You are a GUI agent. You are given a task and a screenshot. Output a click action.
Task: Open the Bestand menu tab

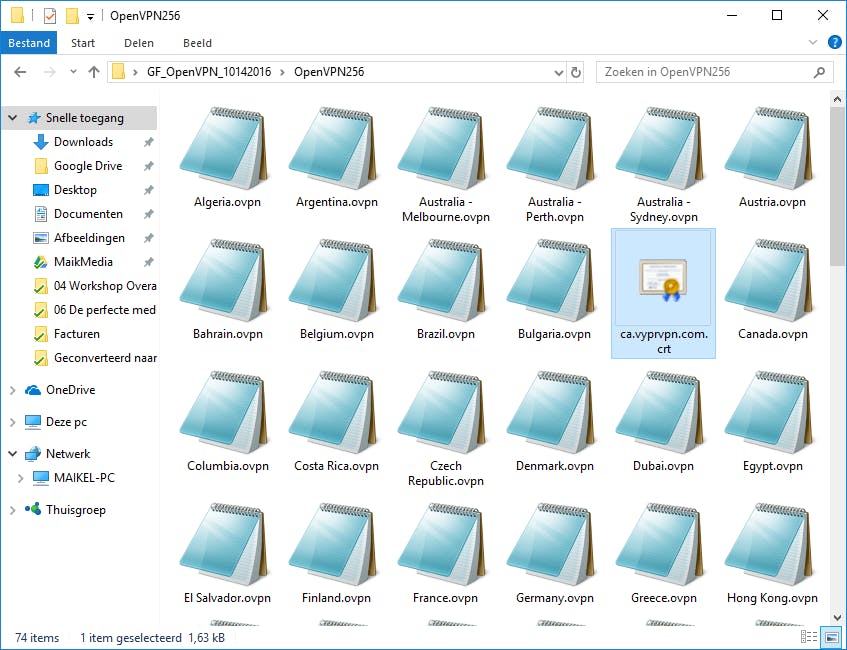point(29,43)
